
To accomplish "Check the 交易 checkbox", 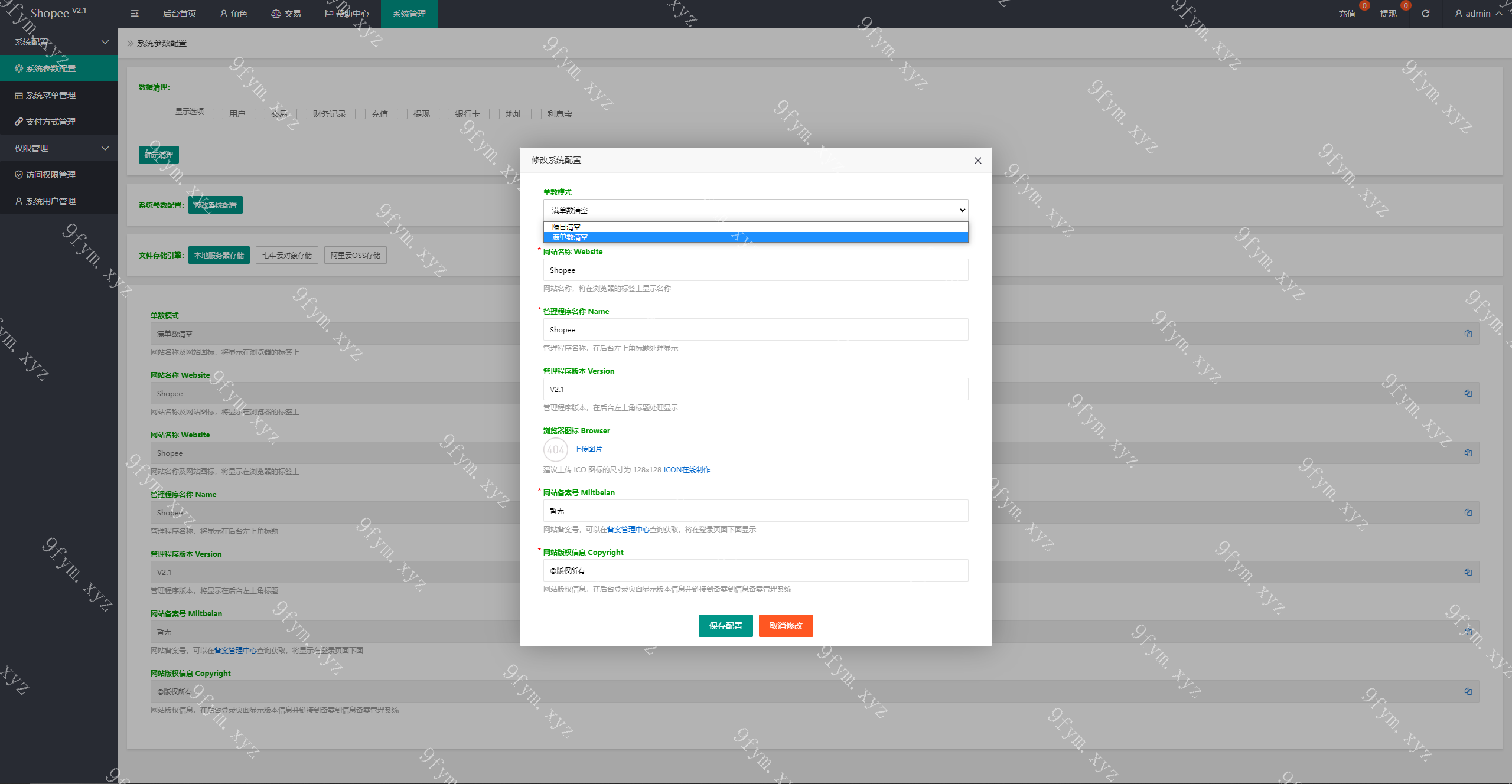I will (260, 114).
